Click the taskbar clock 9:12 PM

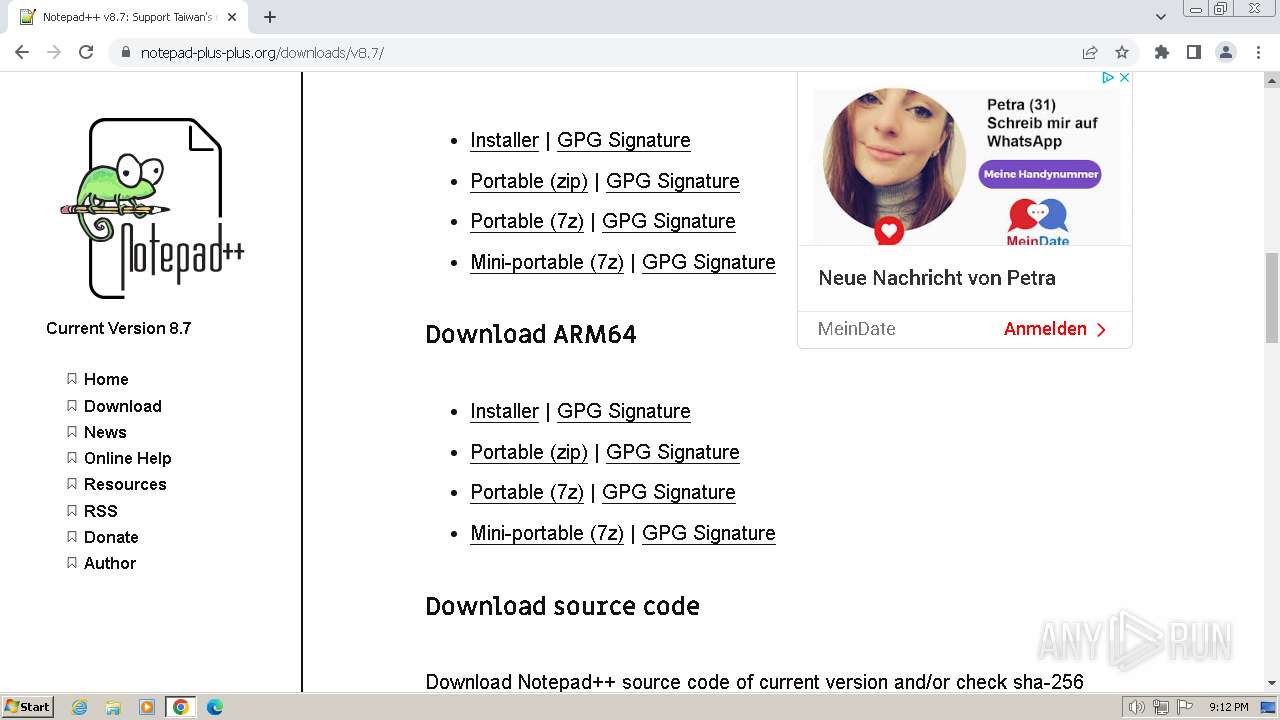(1228, 707)
